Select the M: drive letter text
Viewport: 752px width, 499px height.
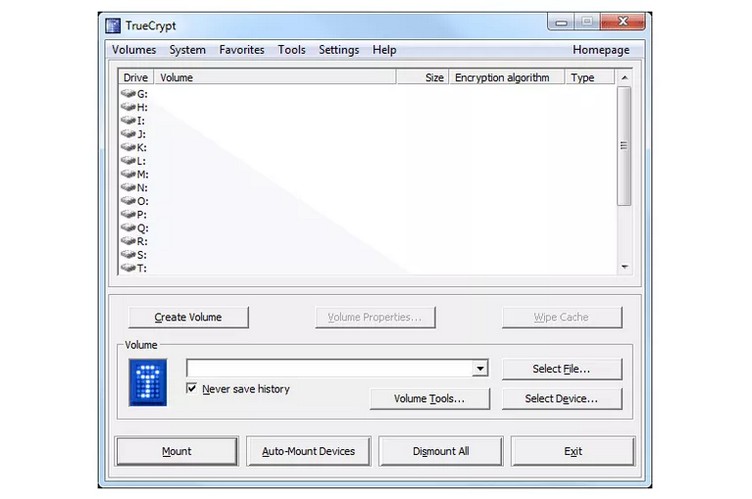tap(143, 175)
